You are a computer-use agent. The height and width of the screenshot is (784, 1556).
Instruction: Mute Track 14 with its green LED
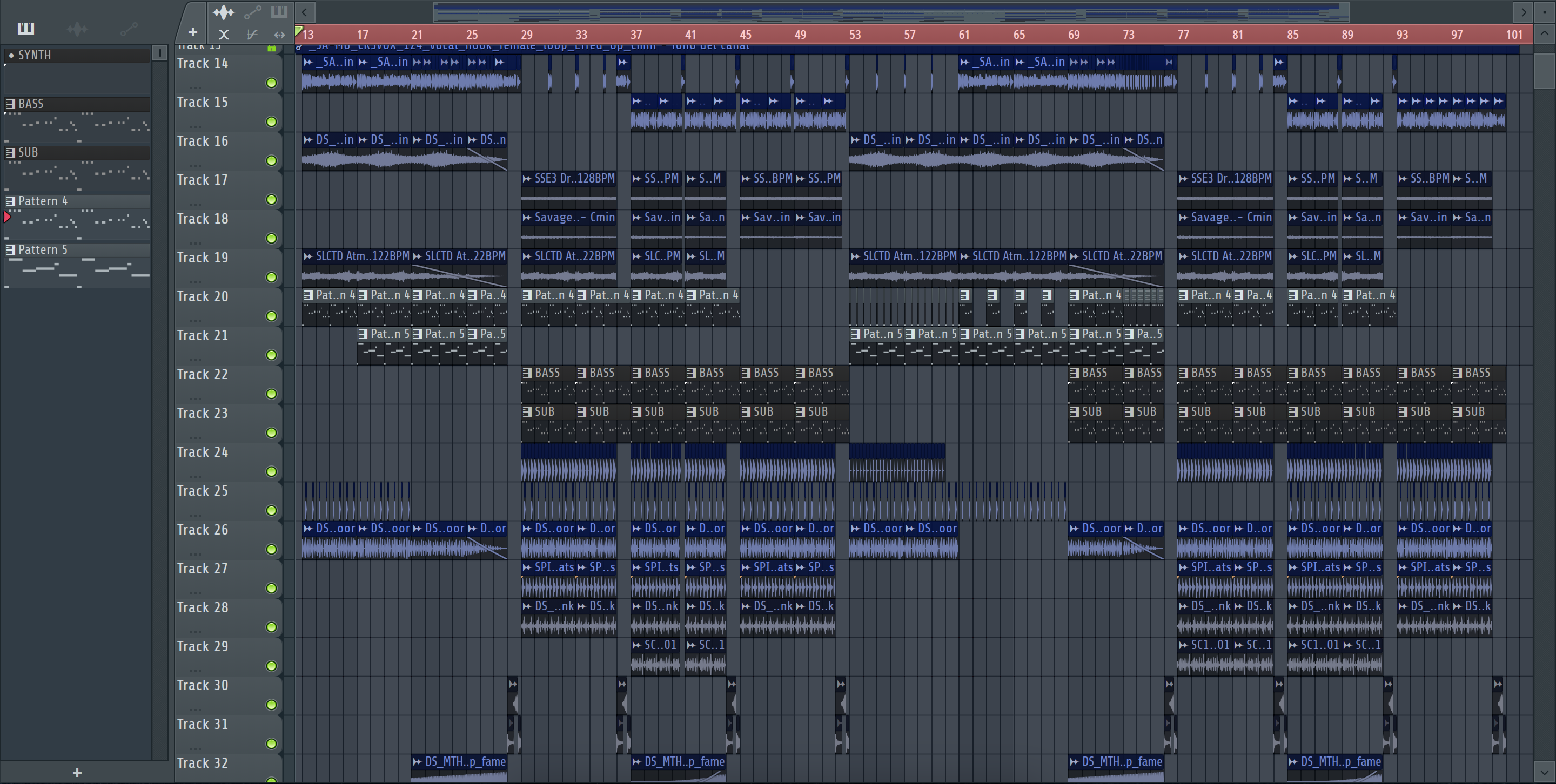[x=272, y=83]
